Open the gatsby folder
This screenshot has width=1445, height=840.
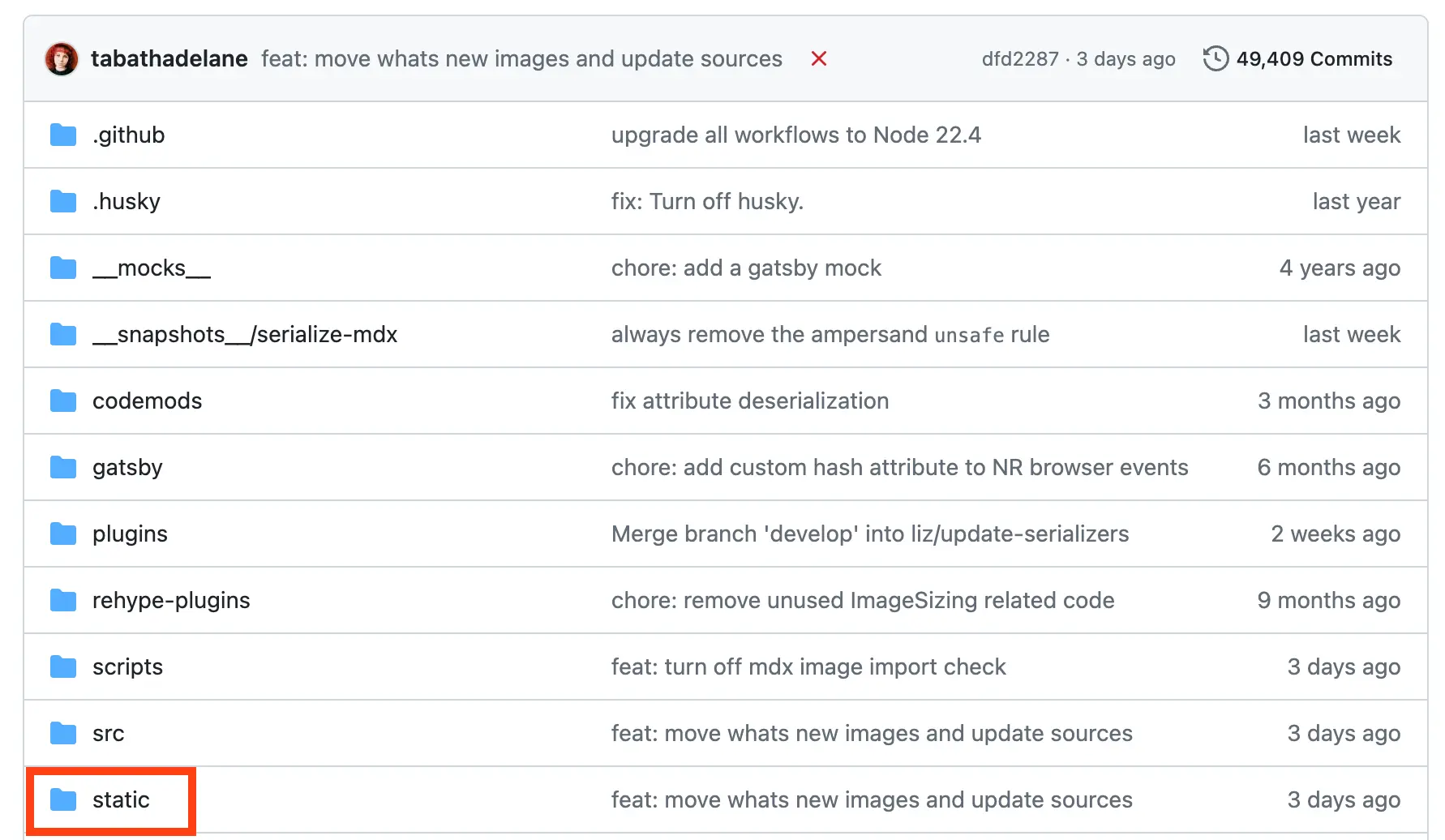pos(127,468)
